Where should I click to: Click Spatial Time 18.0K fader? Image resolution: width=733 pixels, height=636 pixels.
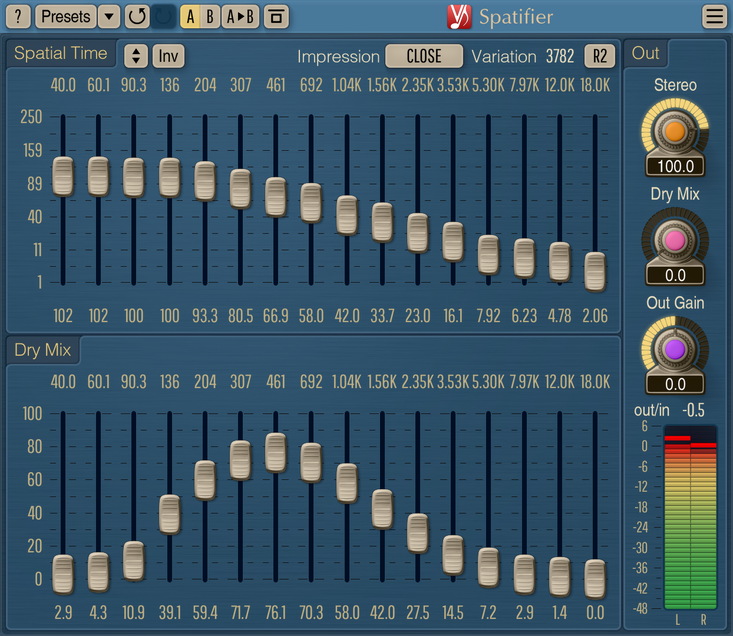click(x=595, y=272)
